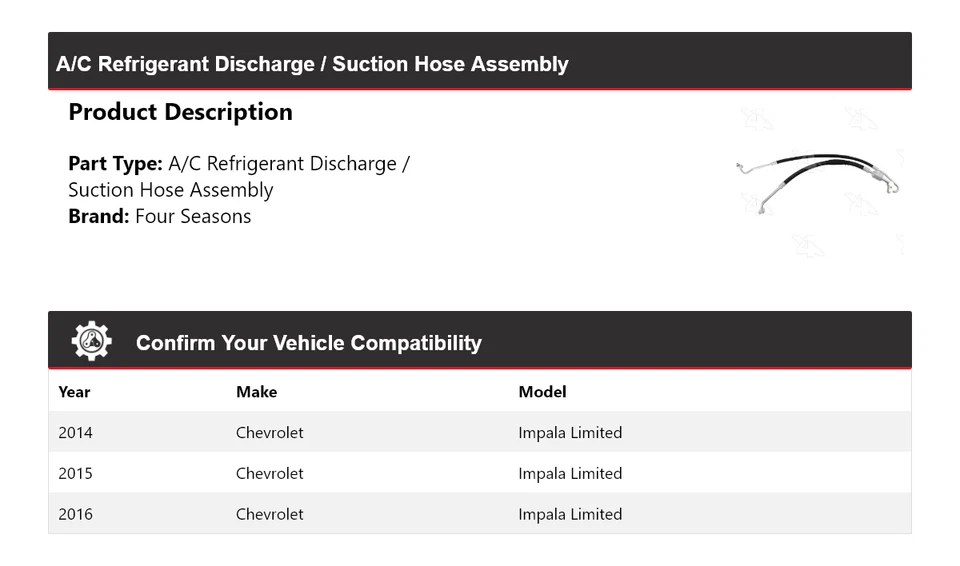Select the Product Description heading
The height and width of the screenshot is (566, 960).
(180, 112)
